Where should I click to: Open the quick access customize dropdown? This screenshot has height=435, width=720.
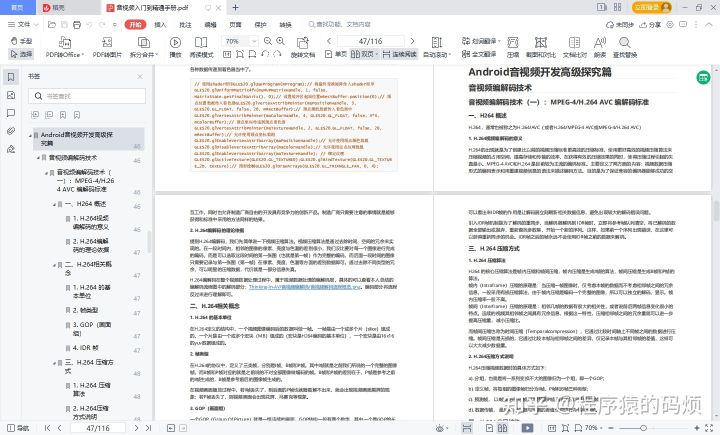pyautogui.click(x=115, y=24)
